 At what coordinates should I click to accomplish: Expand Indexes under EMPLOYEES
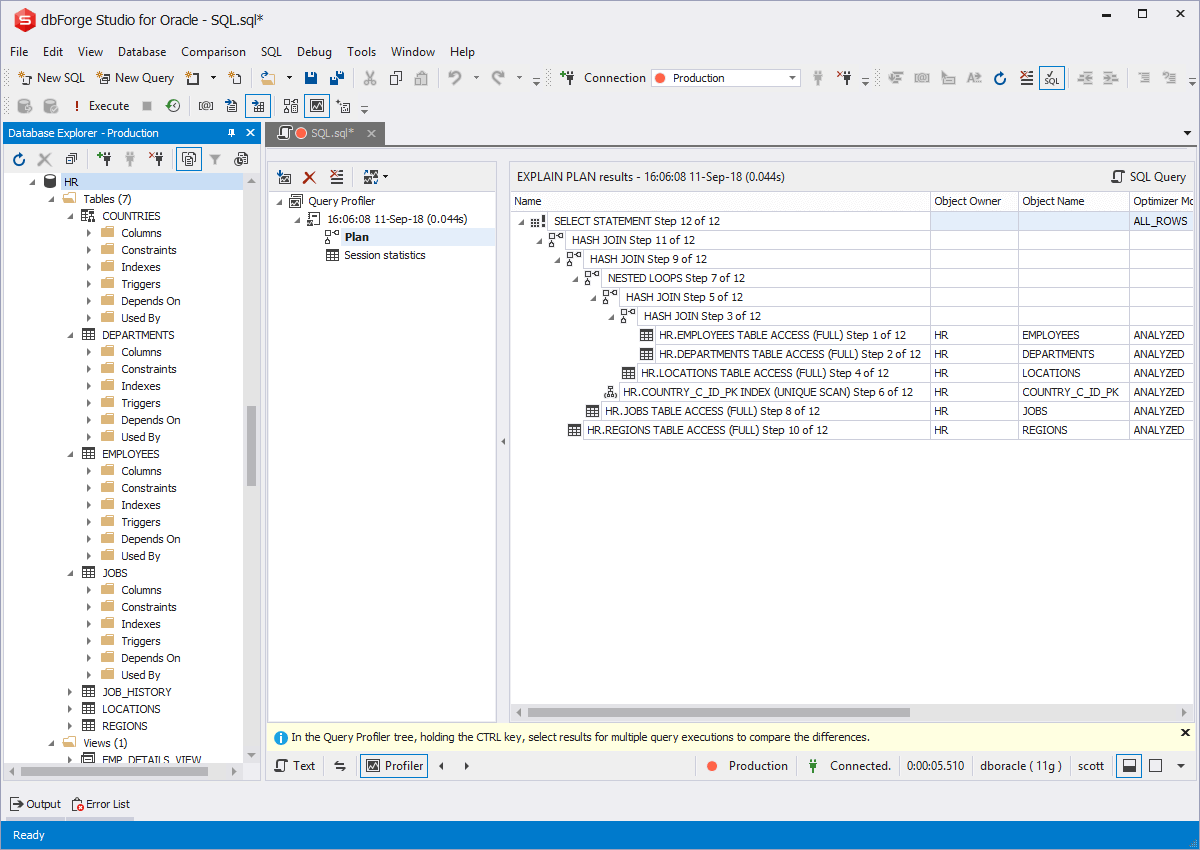(x=89, y=505)
